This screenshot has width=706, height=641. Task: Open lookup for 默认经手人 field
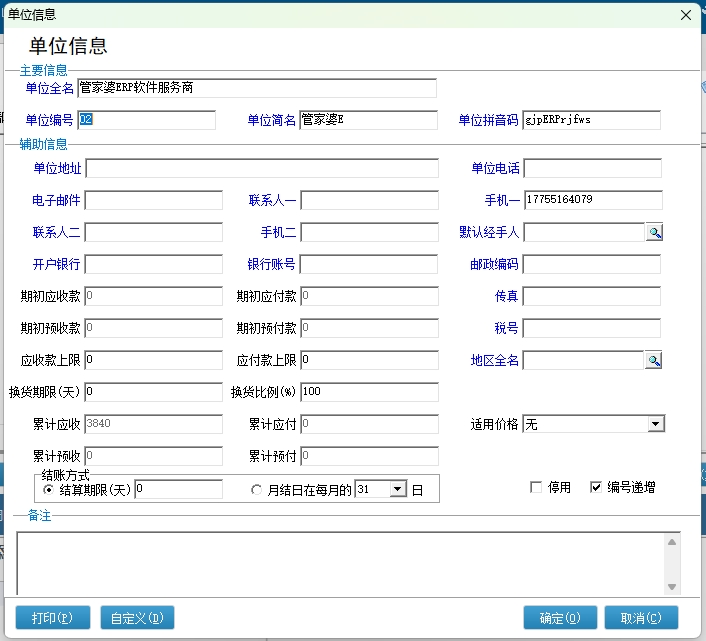tap(654, 232)
